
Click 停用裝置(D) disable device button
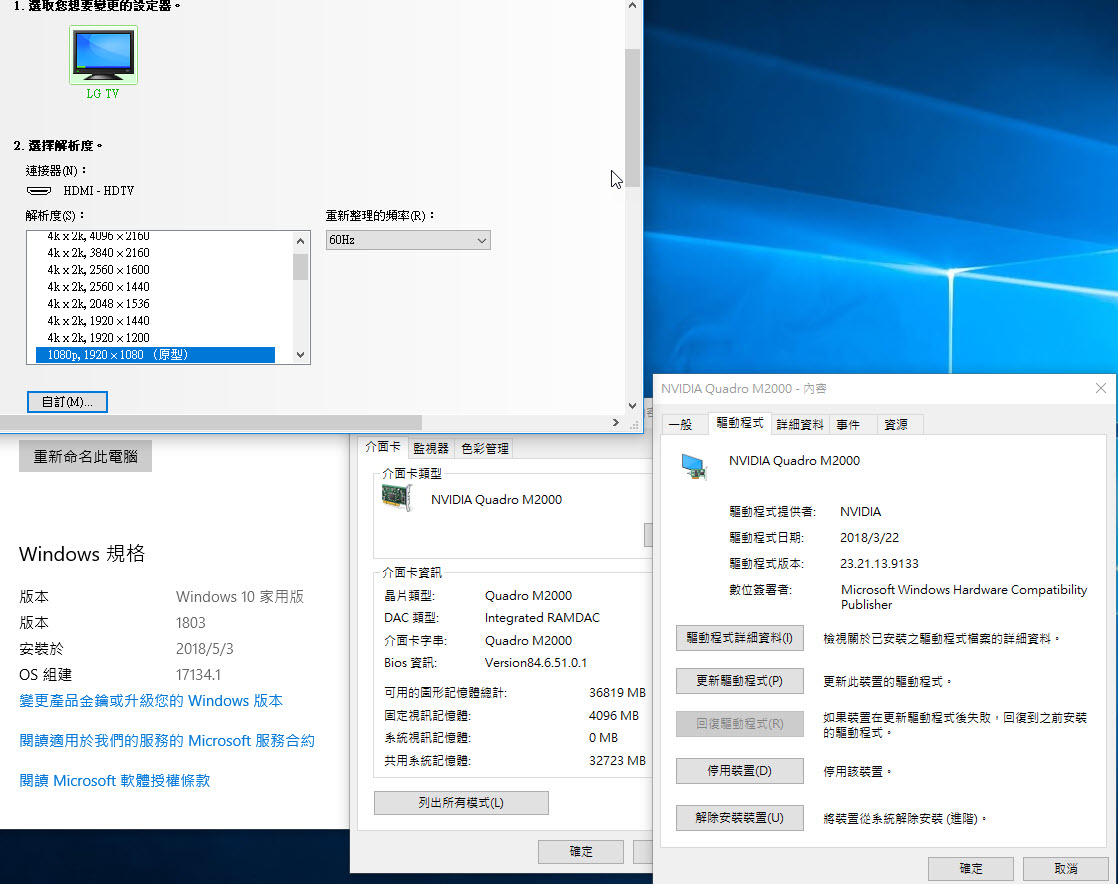point(739,771)
